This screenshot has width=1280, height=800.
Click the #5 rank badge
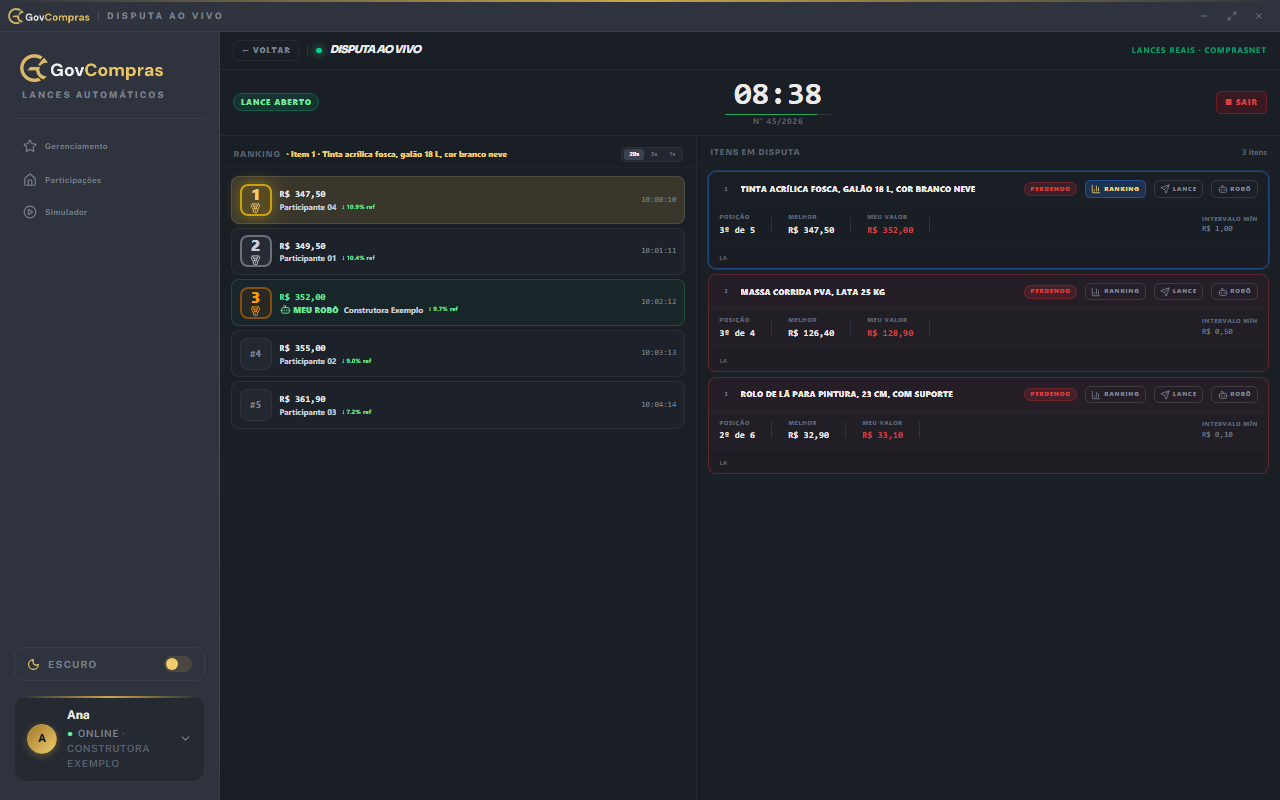tap(256, 405)
